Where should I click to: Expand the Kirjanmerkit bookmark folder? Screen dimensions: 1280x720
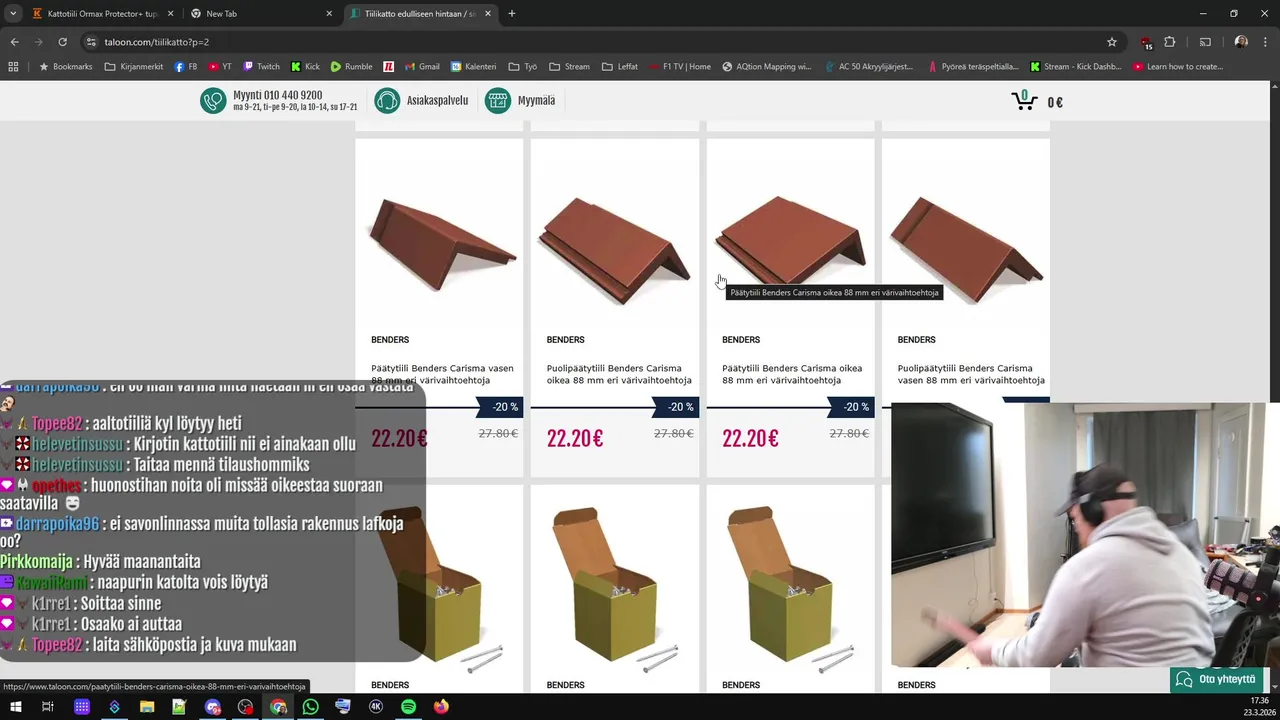click(134, 67)
